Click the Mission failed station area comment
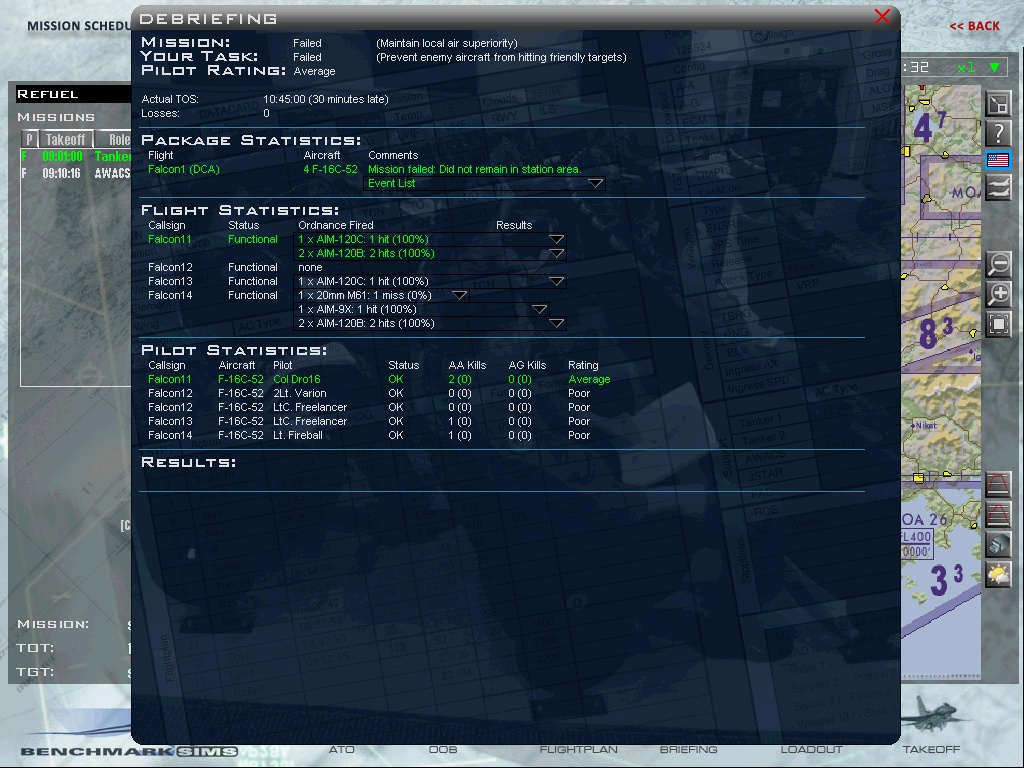This screenshot has width=1024, height=768. pos(474,169)
